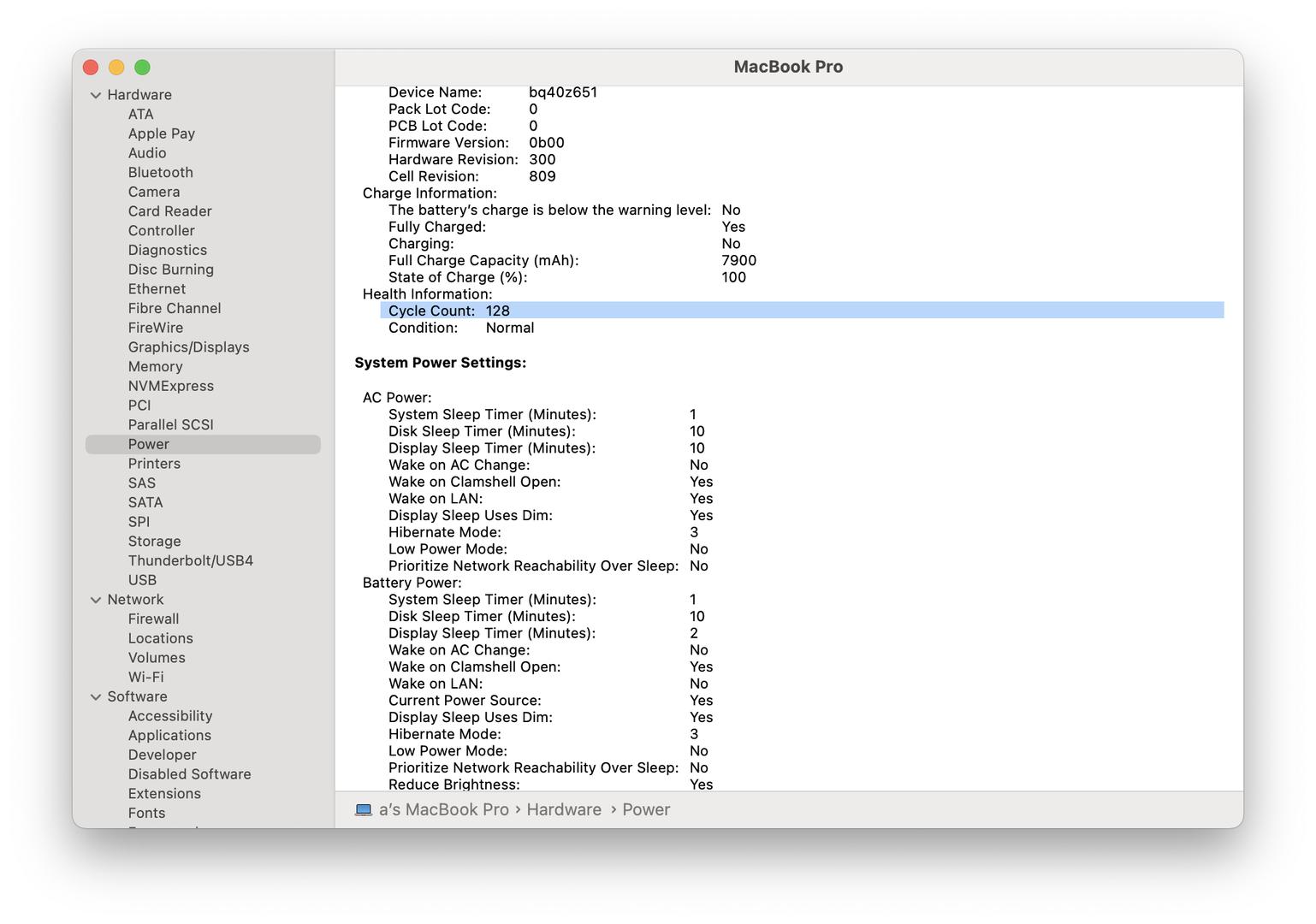Select Storage in the sidebar
This screenshot has height=924, width=1316.
[x=154, y=542]
